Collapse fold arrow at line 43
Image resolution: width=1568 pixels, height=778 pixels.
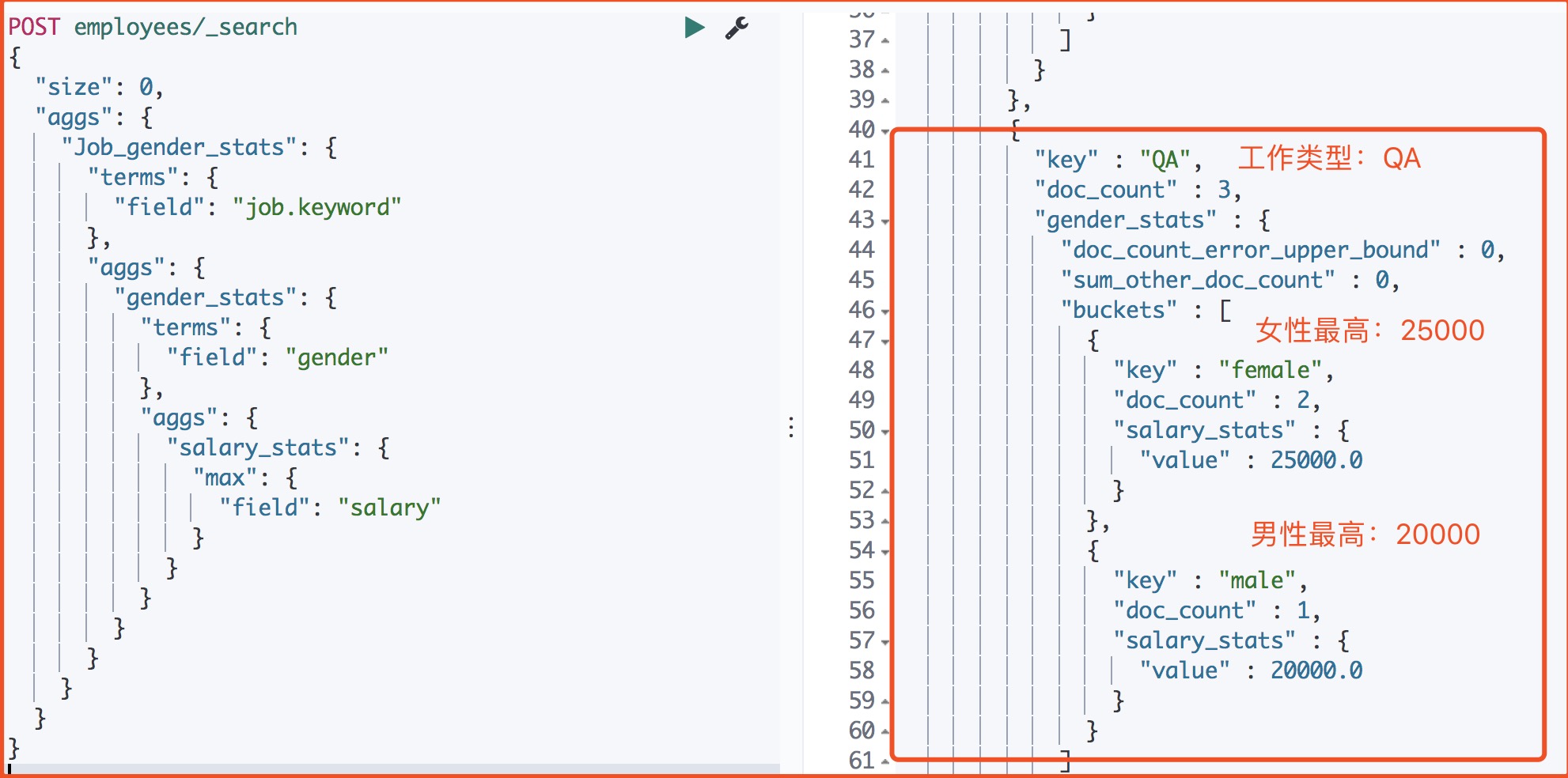coord(885,221)
